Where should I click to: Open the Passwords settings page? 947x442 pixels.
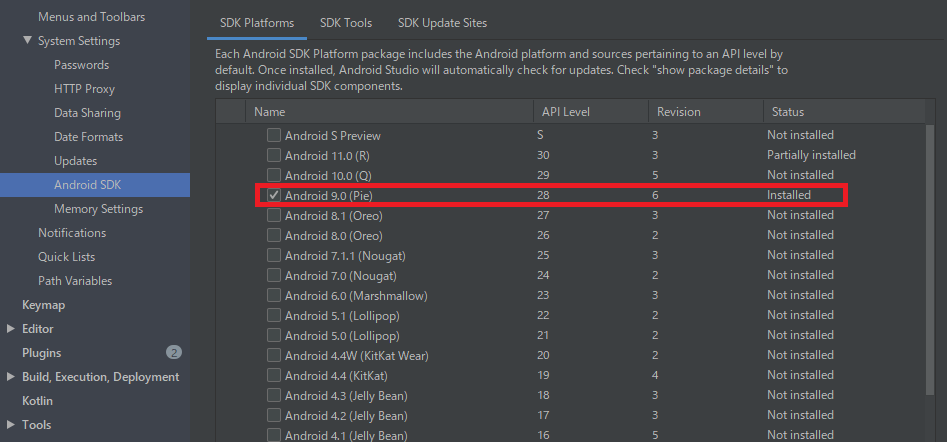point(82,65)
